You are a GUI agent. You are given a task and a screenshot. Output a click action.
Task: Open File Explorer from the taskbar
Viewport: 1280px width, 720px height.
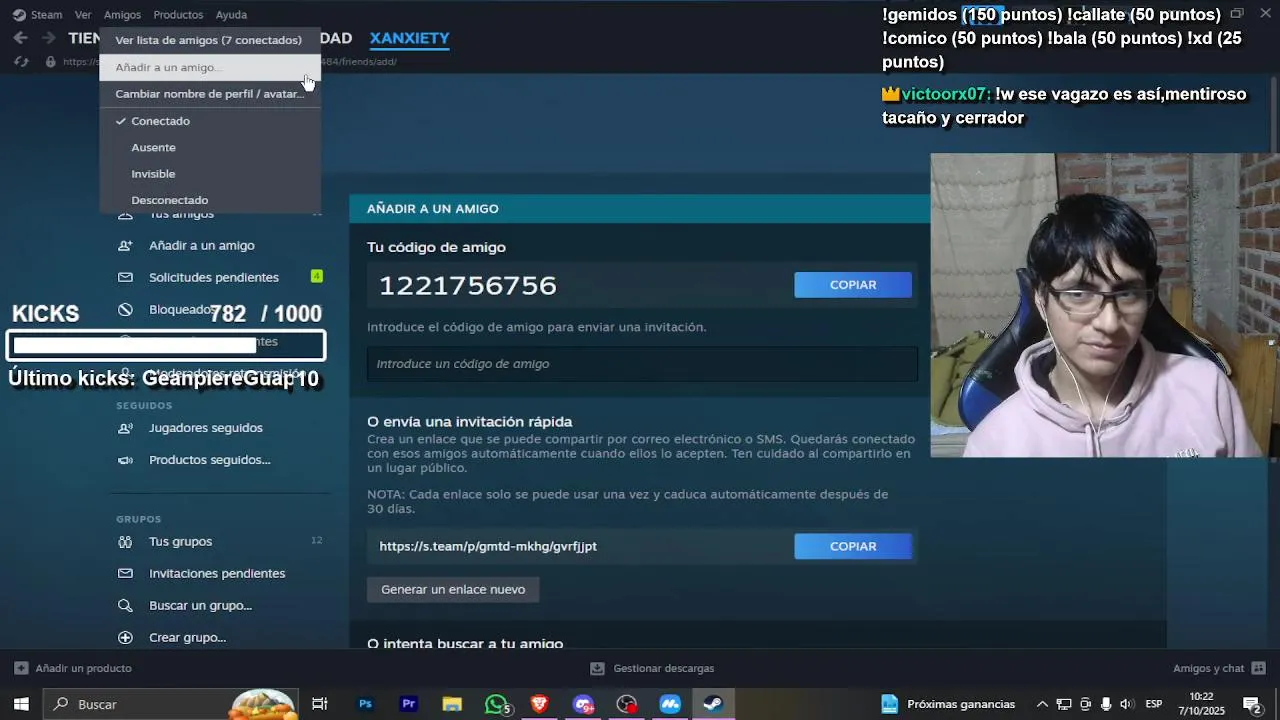[x=452, y=704]
